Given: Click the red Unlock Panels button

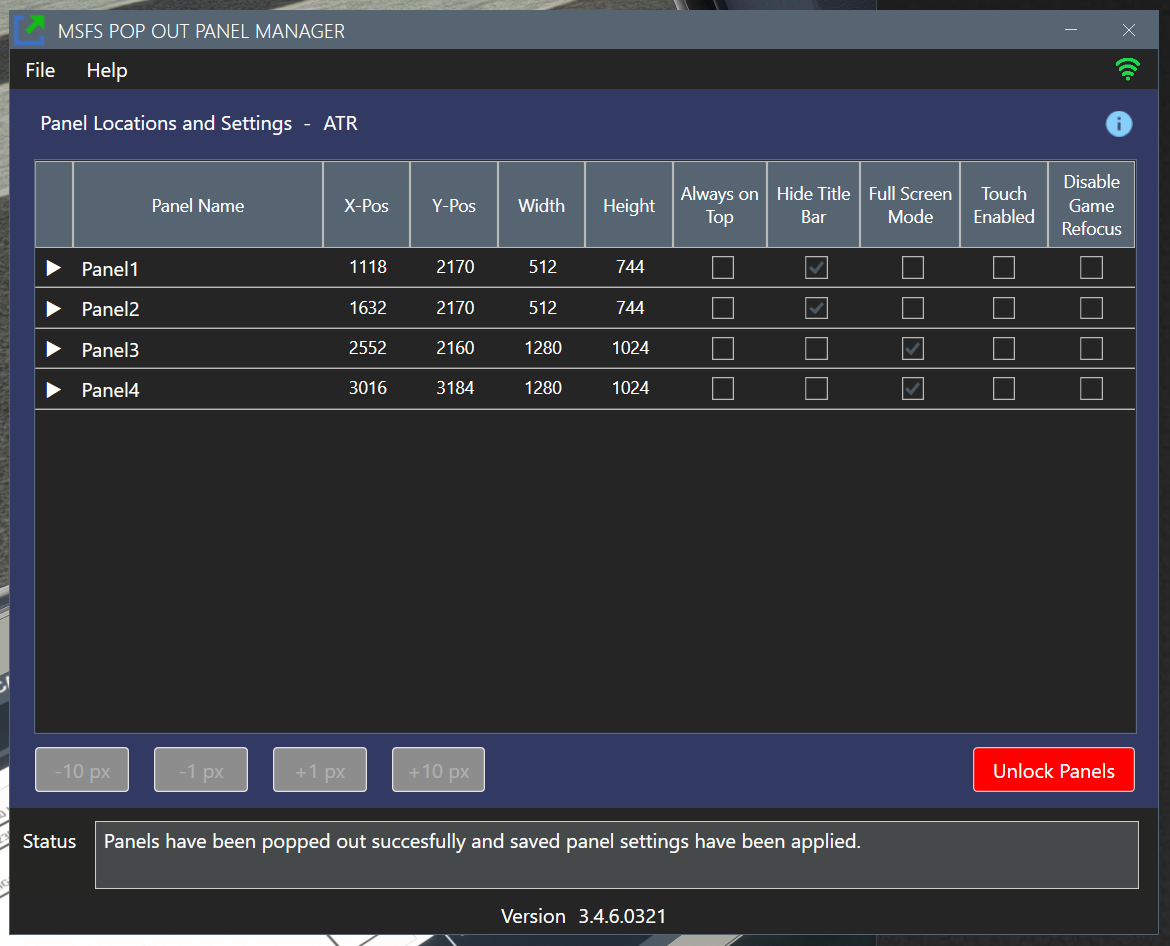Looking at the screenshot, I should point(1053,770).
